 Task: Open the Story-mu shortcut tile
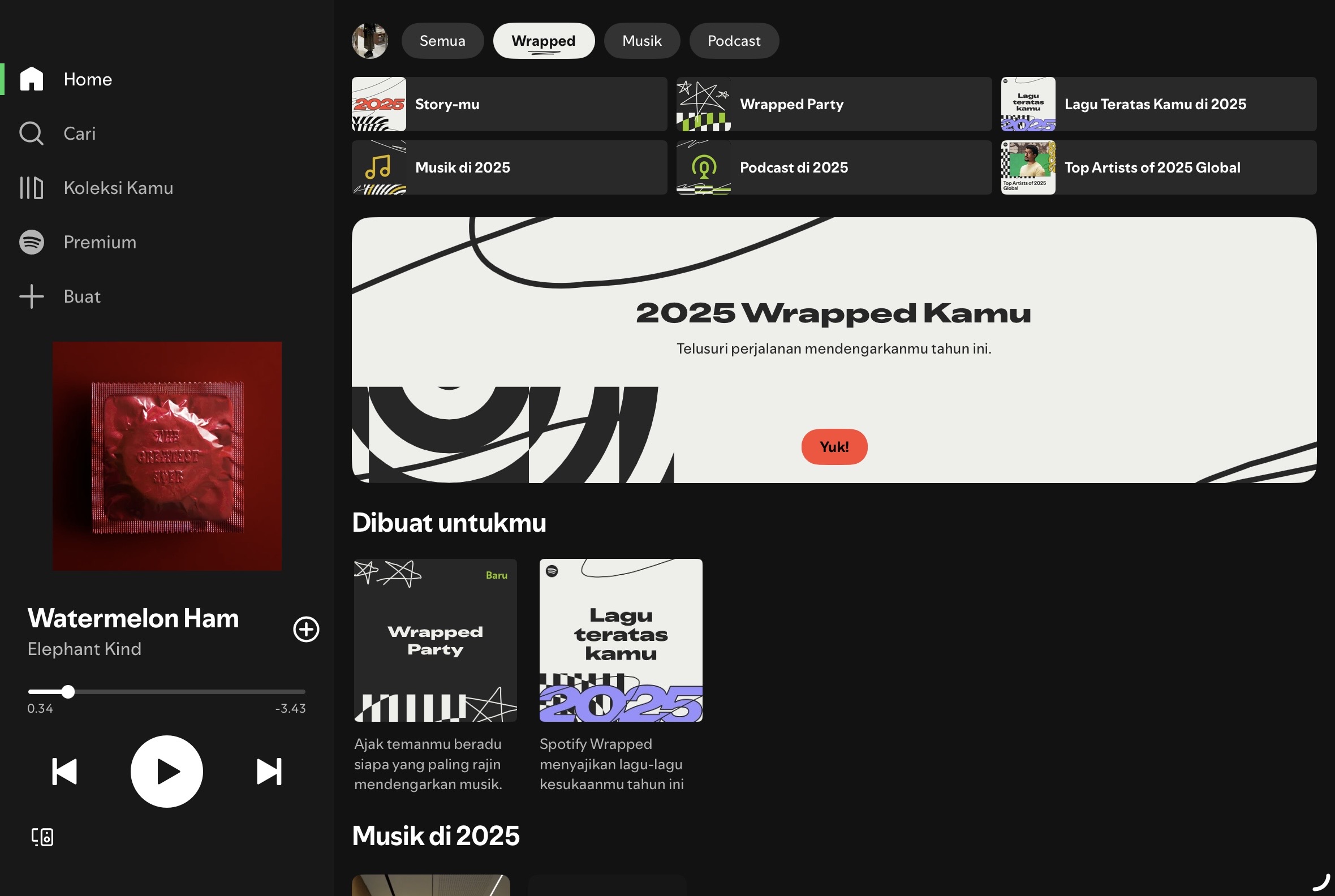pyautogui.click(x=509, y=104)
